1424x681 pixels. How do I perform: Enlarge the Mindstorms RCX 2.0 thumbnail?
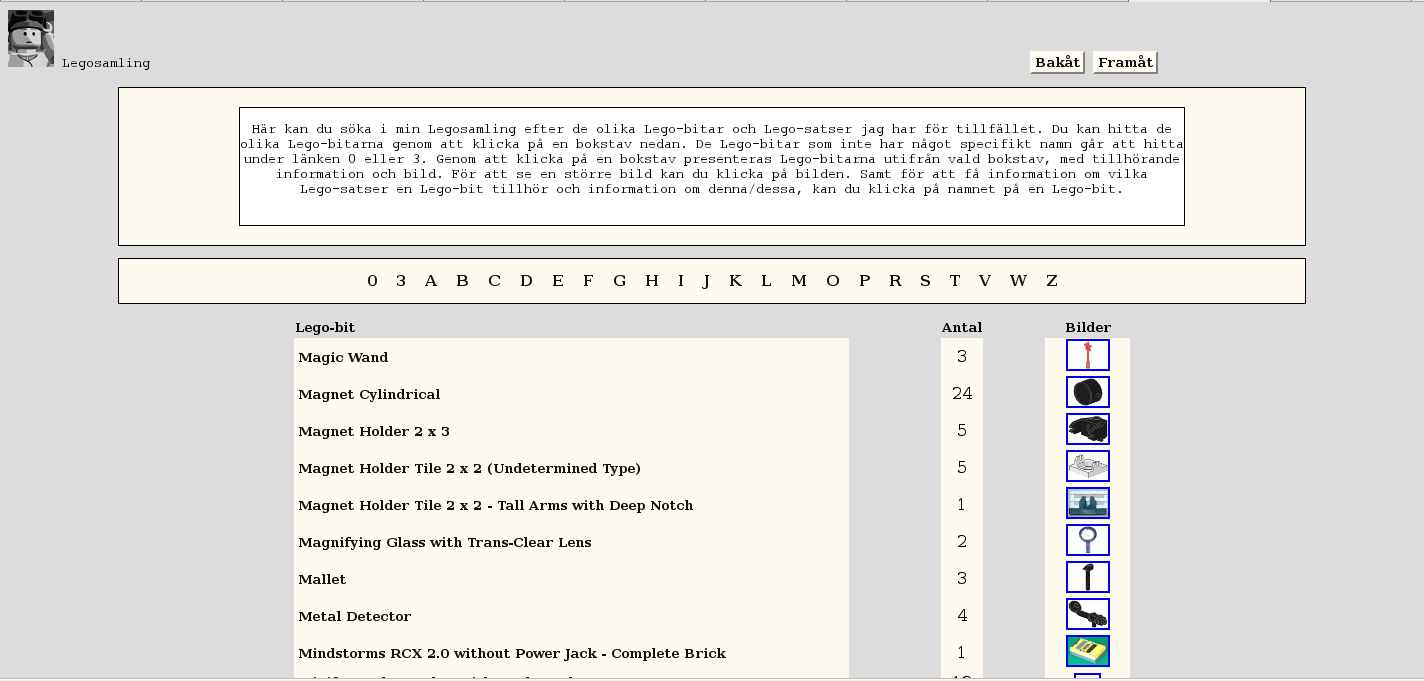coord(1088,651)
